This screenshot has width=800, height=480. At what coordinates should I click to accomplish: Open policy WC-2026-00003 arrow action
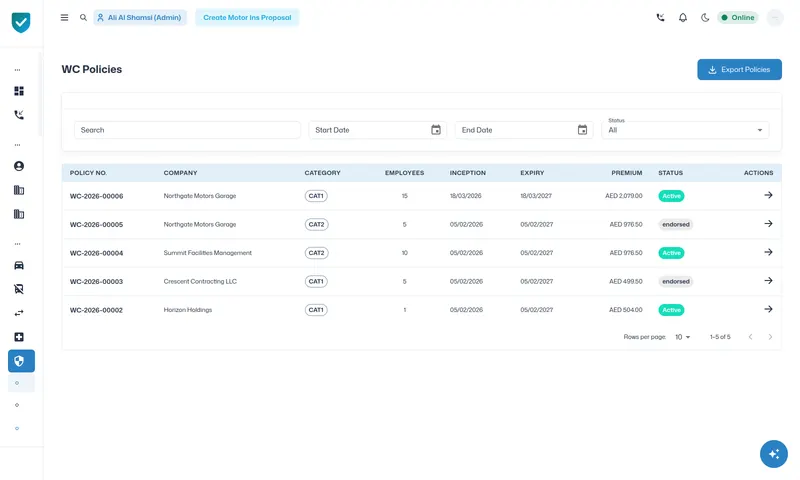tap(768, 281)
